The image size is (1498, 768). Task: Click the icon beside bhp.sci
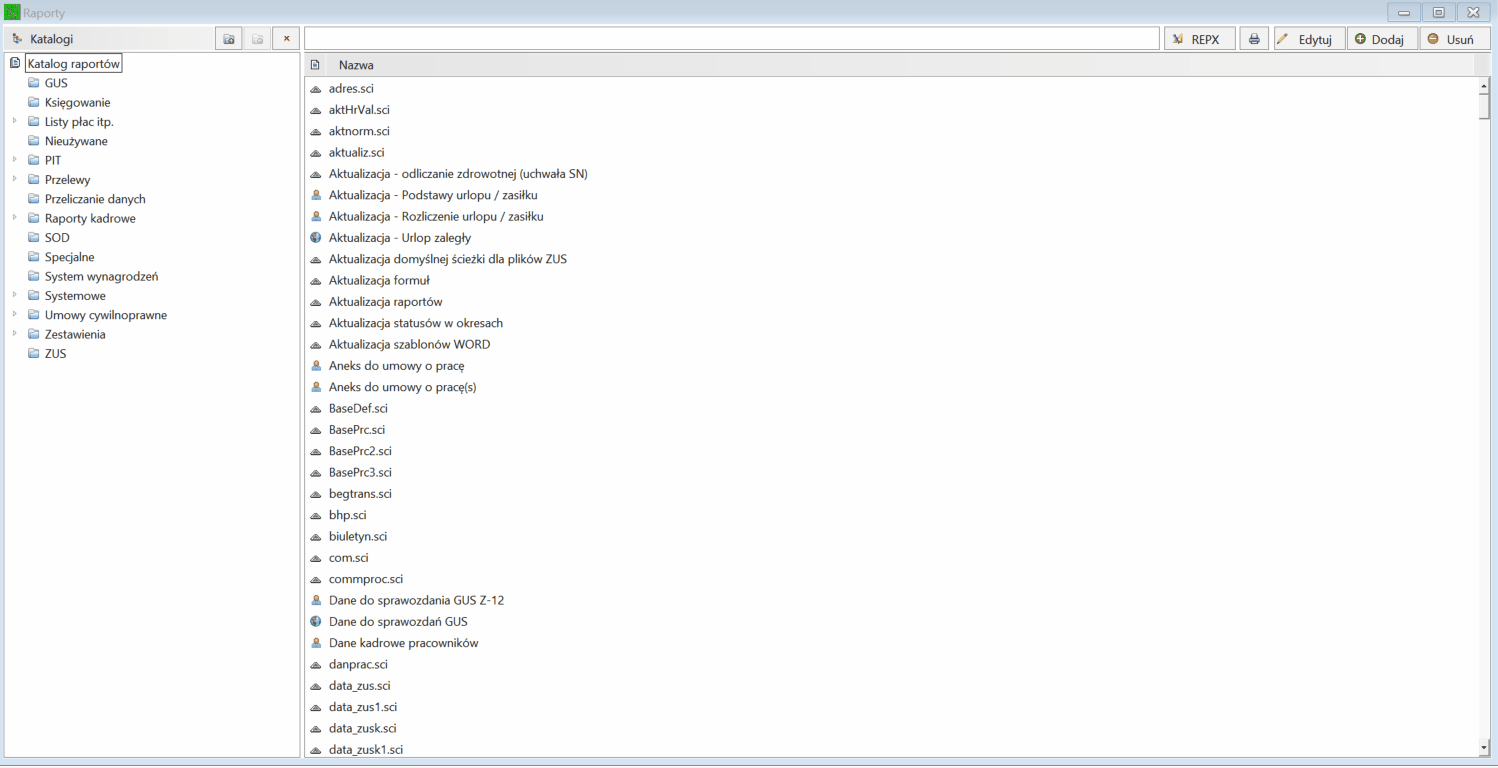(316, 515)
